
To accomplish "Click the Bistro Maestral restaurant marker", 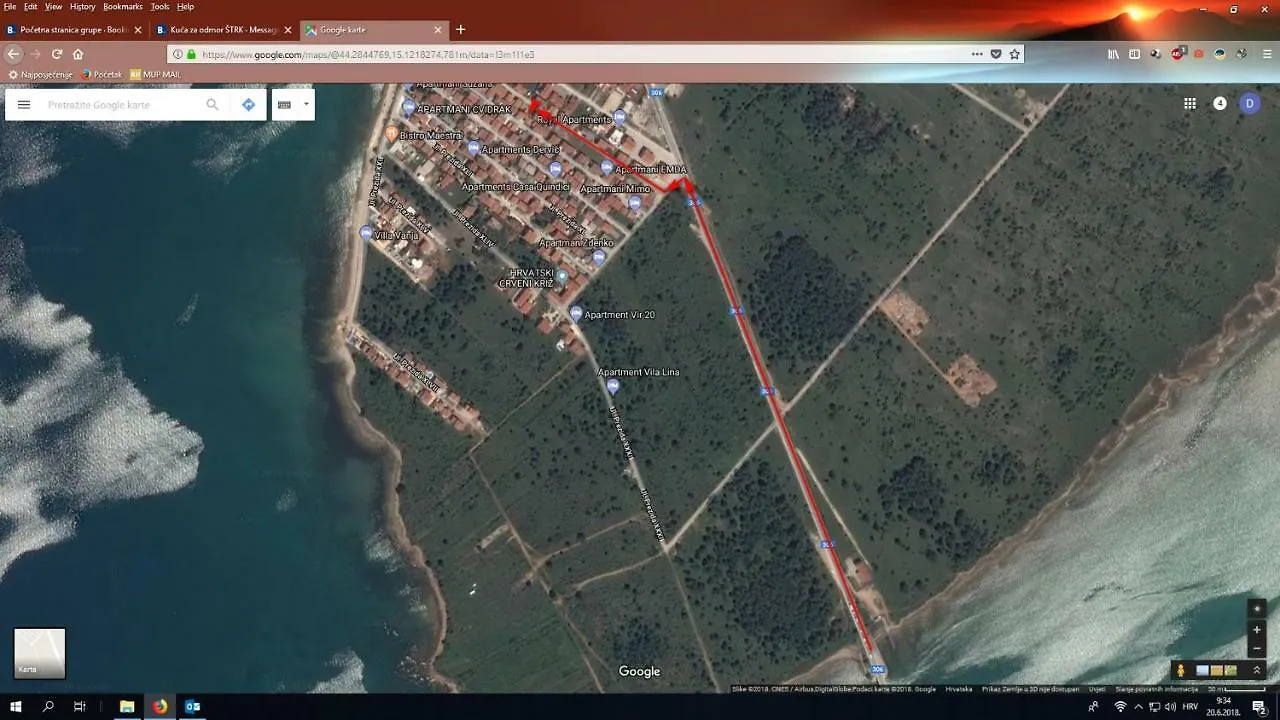I will coord(391,133).
